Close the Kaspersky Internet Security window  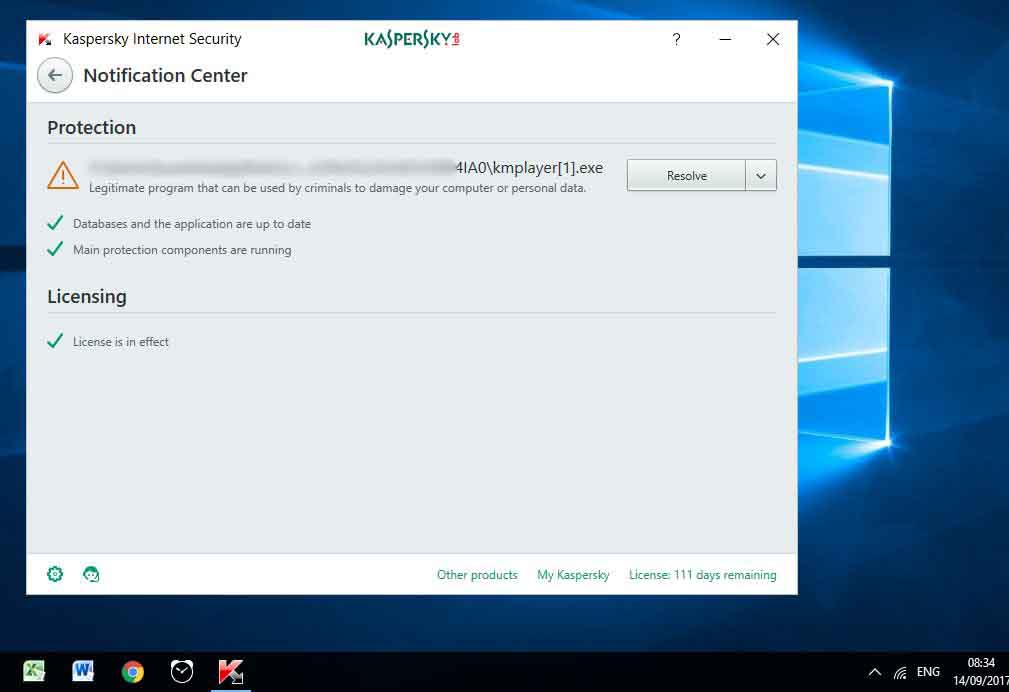coord(773,39)
